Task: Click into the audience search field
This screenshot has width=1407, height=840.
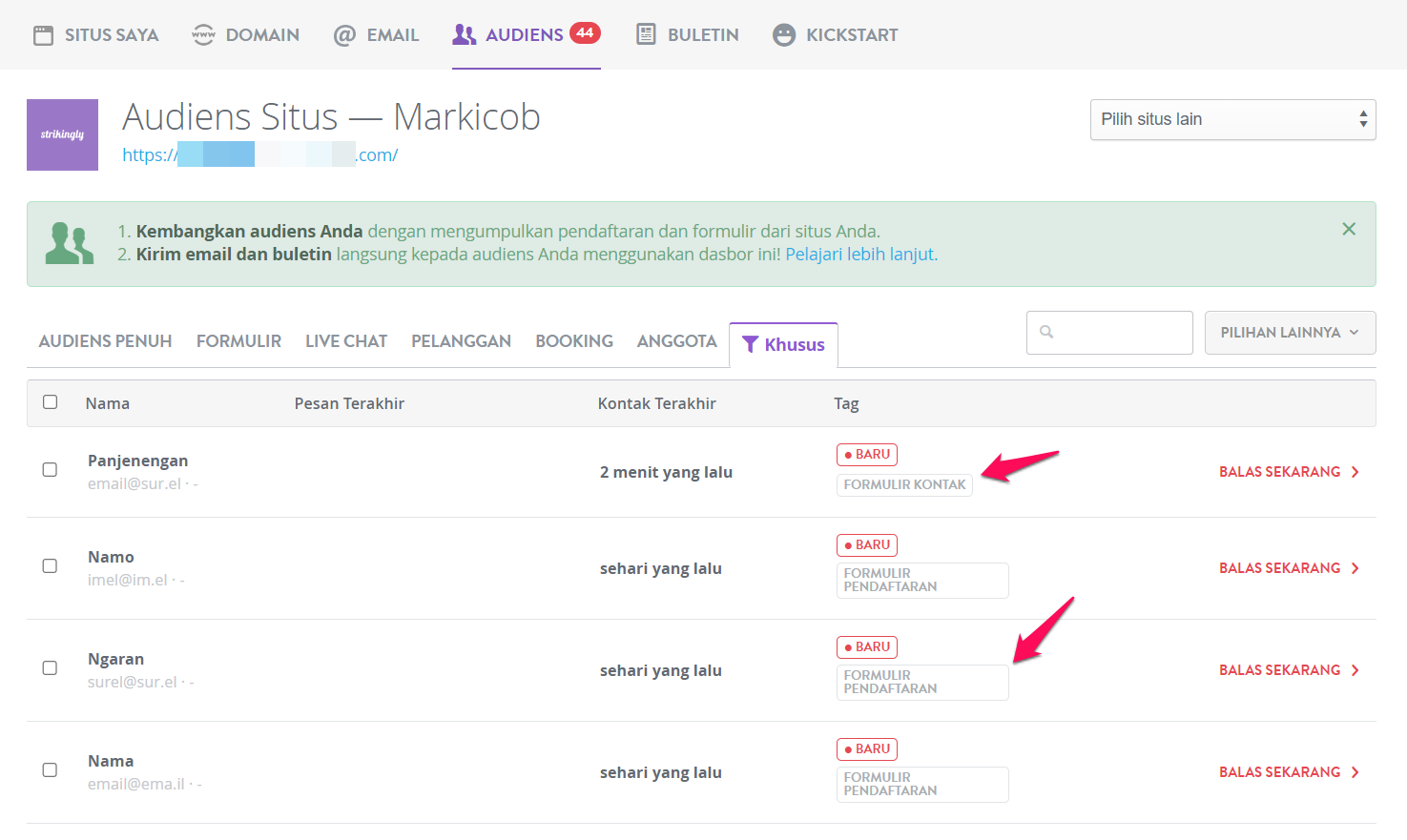Action: [1109, 333]
